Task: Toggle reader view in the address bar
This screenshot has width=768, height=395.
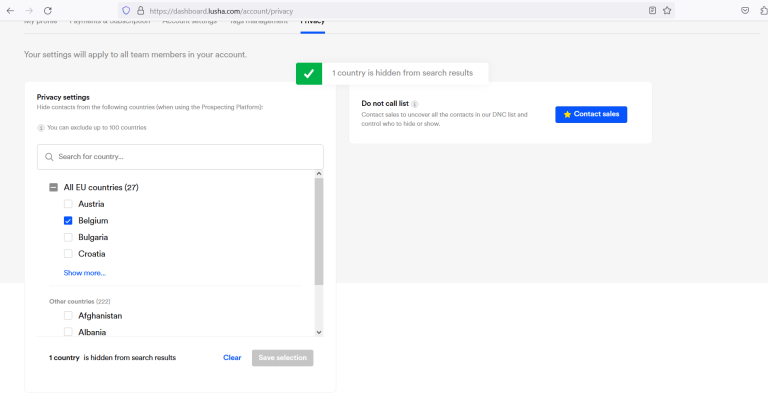Action: click(x=652, y=10)
